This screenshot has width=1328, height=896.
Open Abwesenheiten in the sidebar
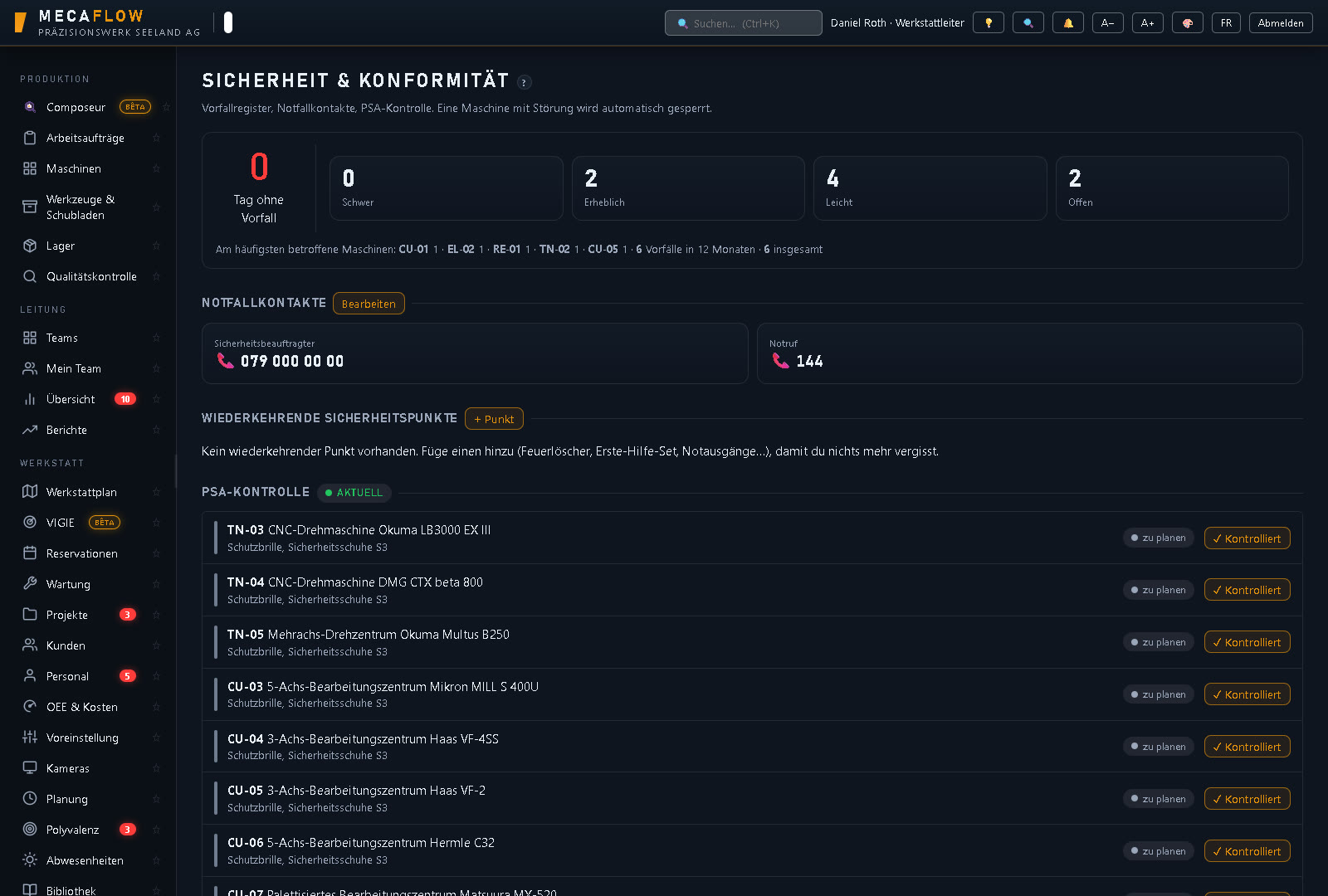click(88, 860)
